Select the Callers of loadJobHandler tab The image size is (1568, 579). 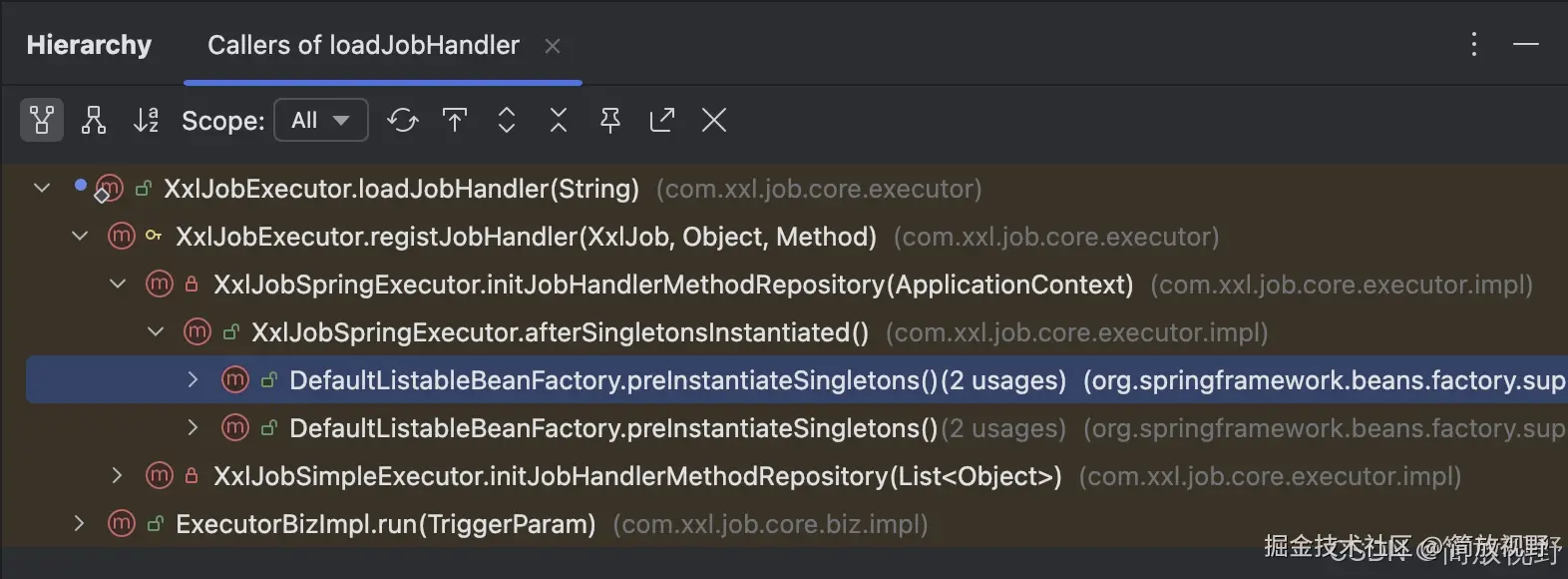pos(363,45)
